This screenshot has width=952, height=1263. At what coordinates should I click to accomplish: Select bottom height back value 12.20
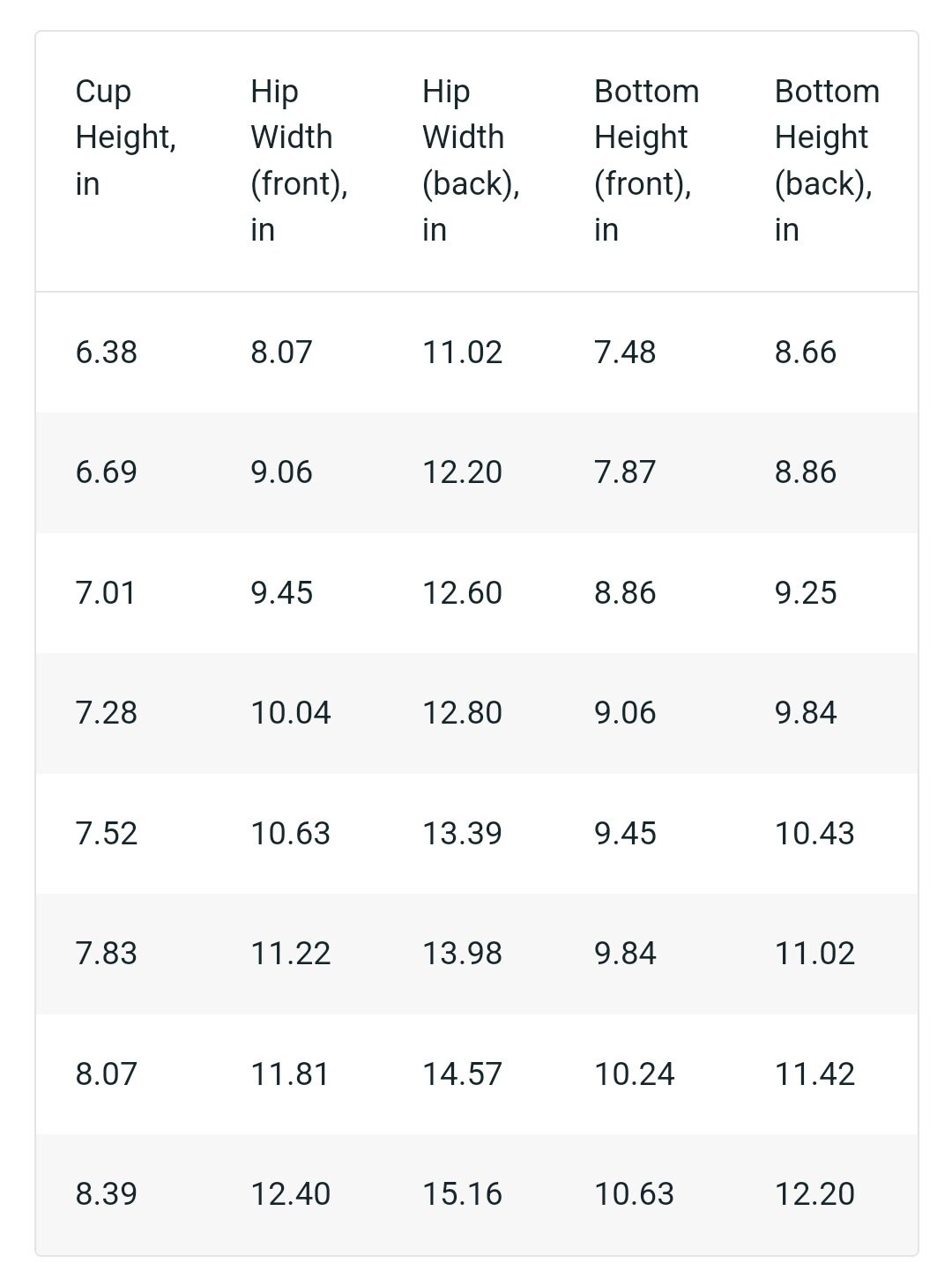tap(814, 1194)
